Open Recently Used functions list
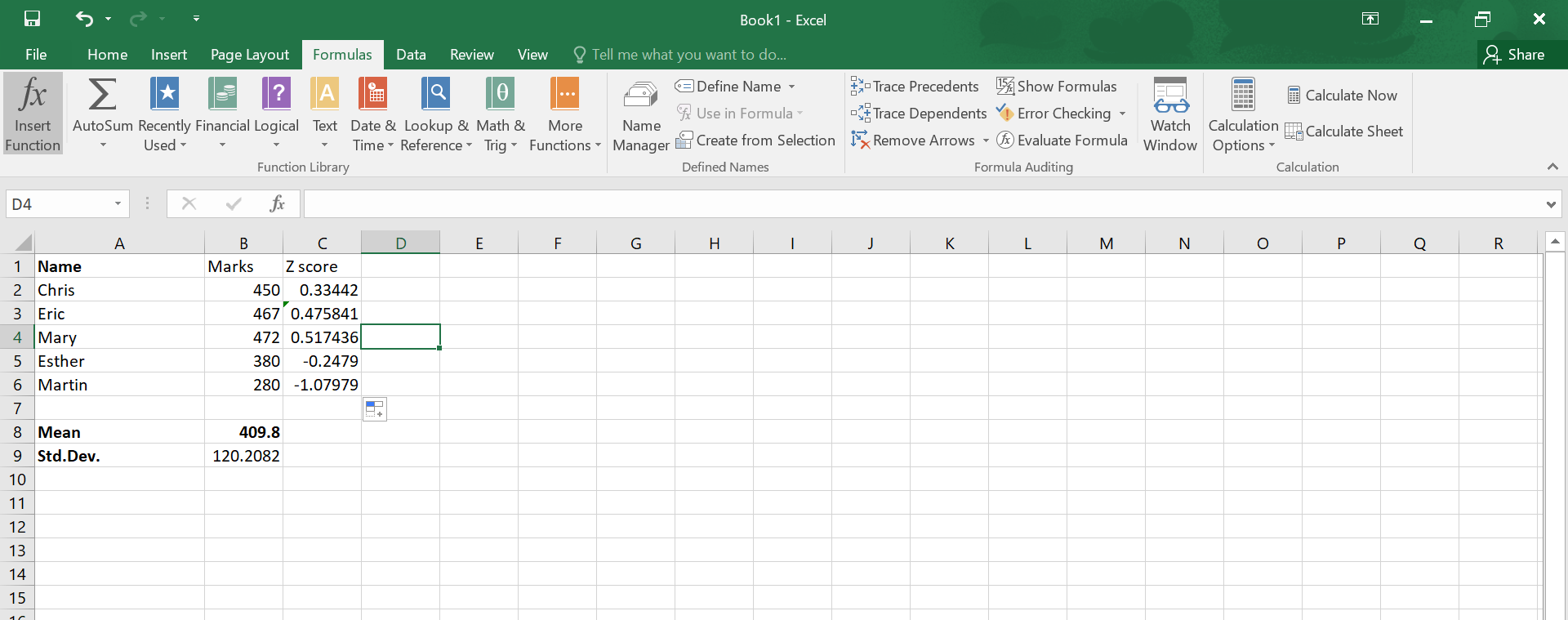The width and height of the screenshot is (1568, 620). 165,114
